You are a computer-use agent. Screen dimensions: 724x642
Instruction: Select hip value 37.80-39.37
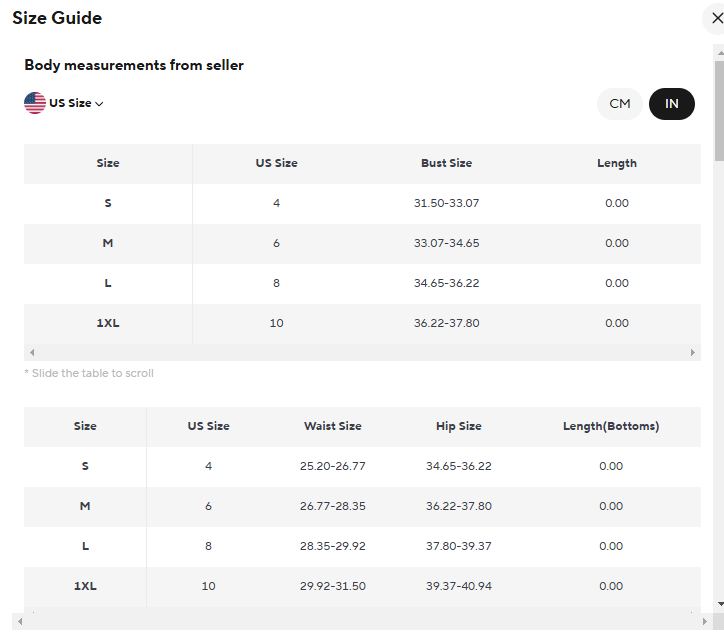tap(459, 546)
